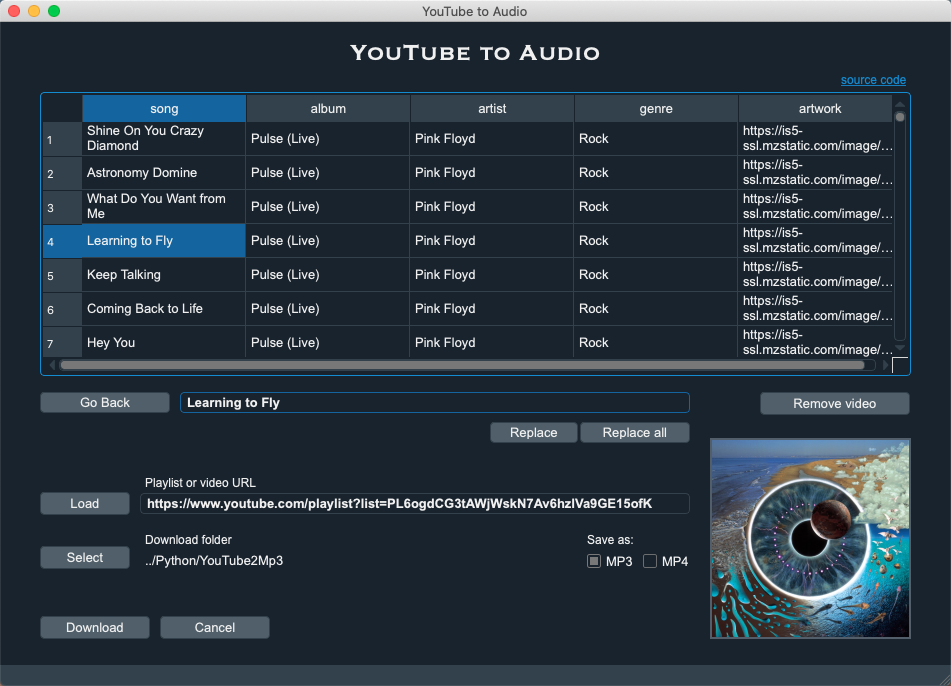Viewport: 951px width, 686px height.
Task: Select the Keep Talking song cell
Action: [x=164, y=275]
